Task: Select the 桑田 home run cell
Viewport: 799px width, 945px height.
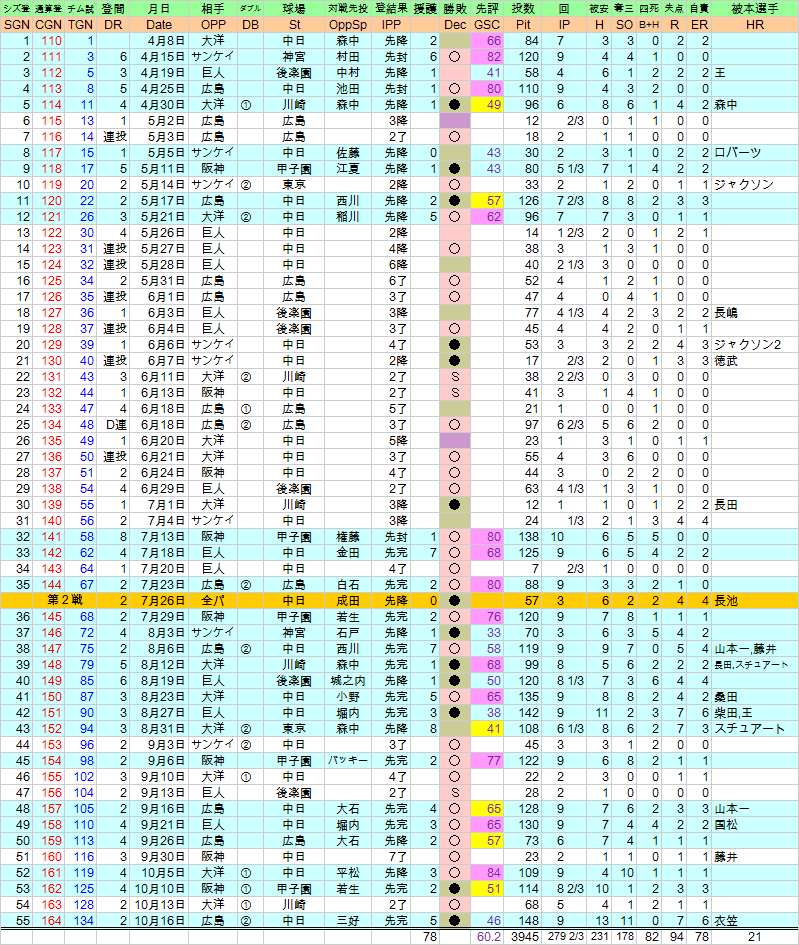Action: pyautogui.click(x=754, y=697)
